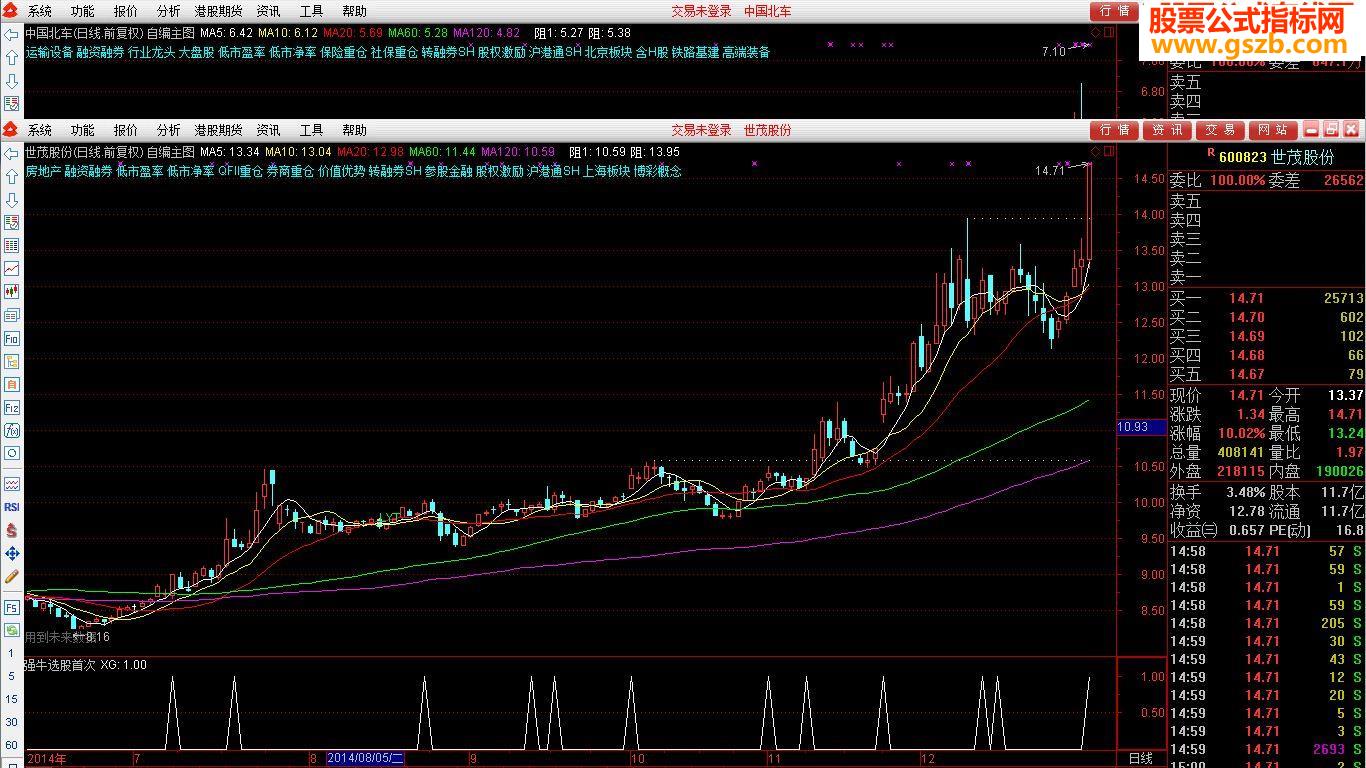
Task: Open the intraday line chart icon
Action: (x=11, y=268)
